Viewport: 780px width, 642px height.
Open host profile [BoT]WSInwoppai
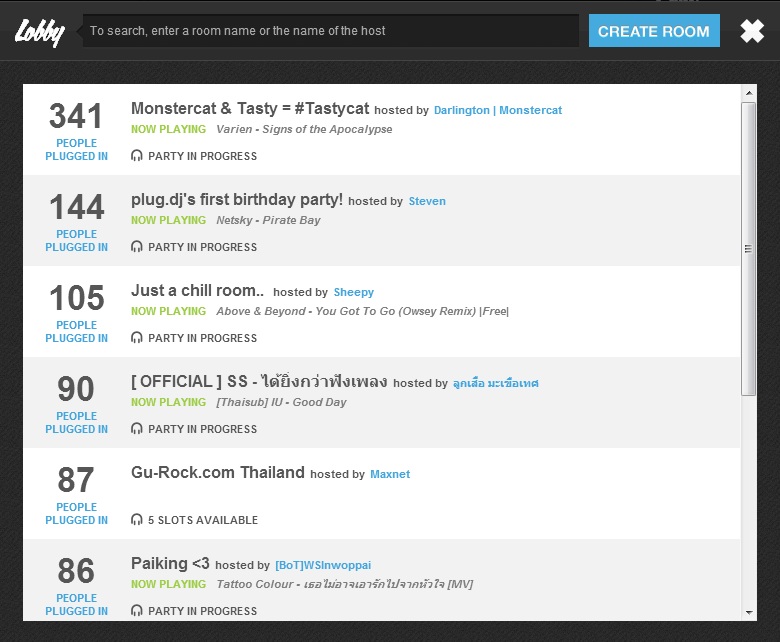pos(323,565)
